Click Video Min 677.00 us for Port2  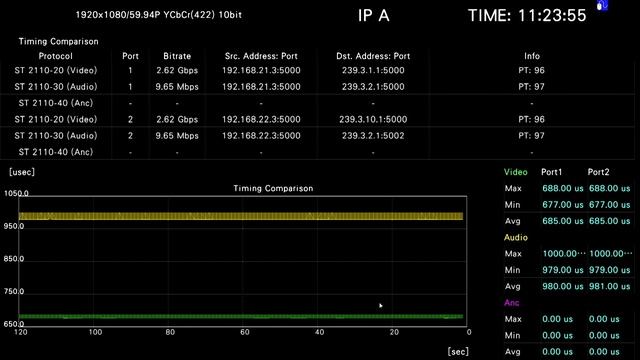pos(609,204)
